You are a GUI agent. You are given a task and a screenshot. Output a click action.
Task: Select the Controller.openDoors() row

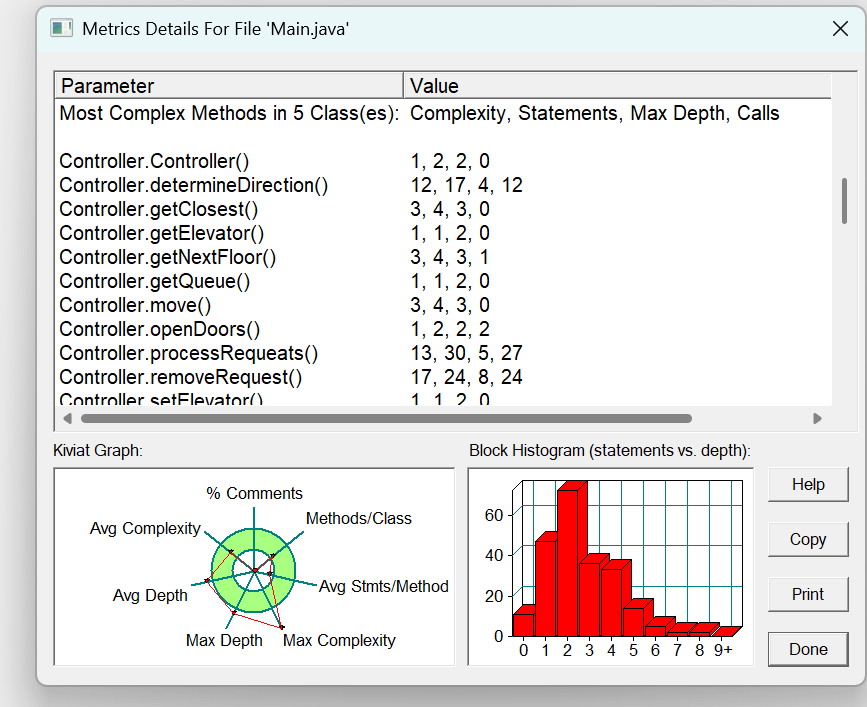[444, 329]
